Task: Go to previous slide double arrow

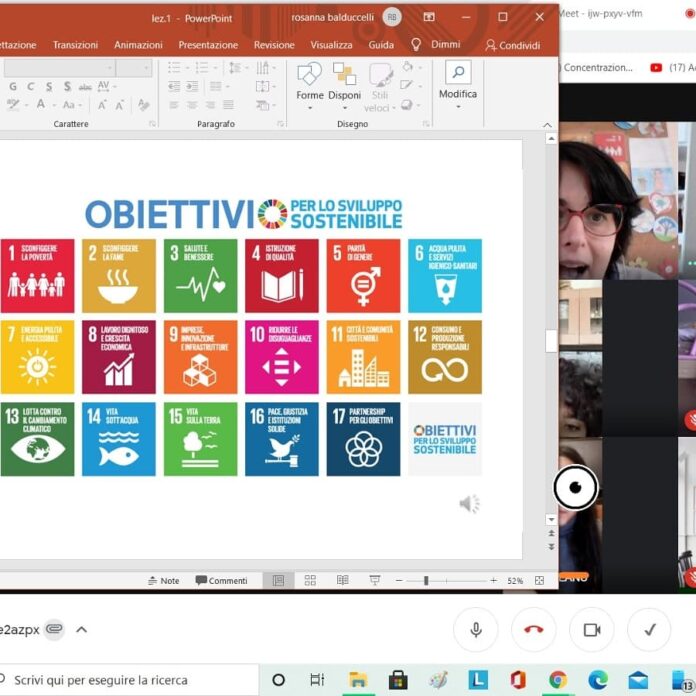Action: 551,533
